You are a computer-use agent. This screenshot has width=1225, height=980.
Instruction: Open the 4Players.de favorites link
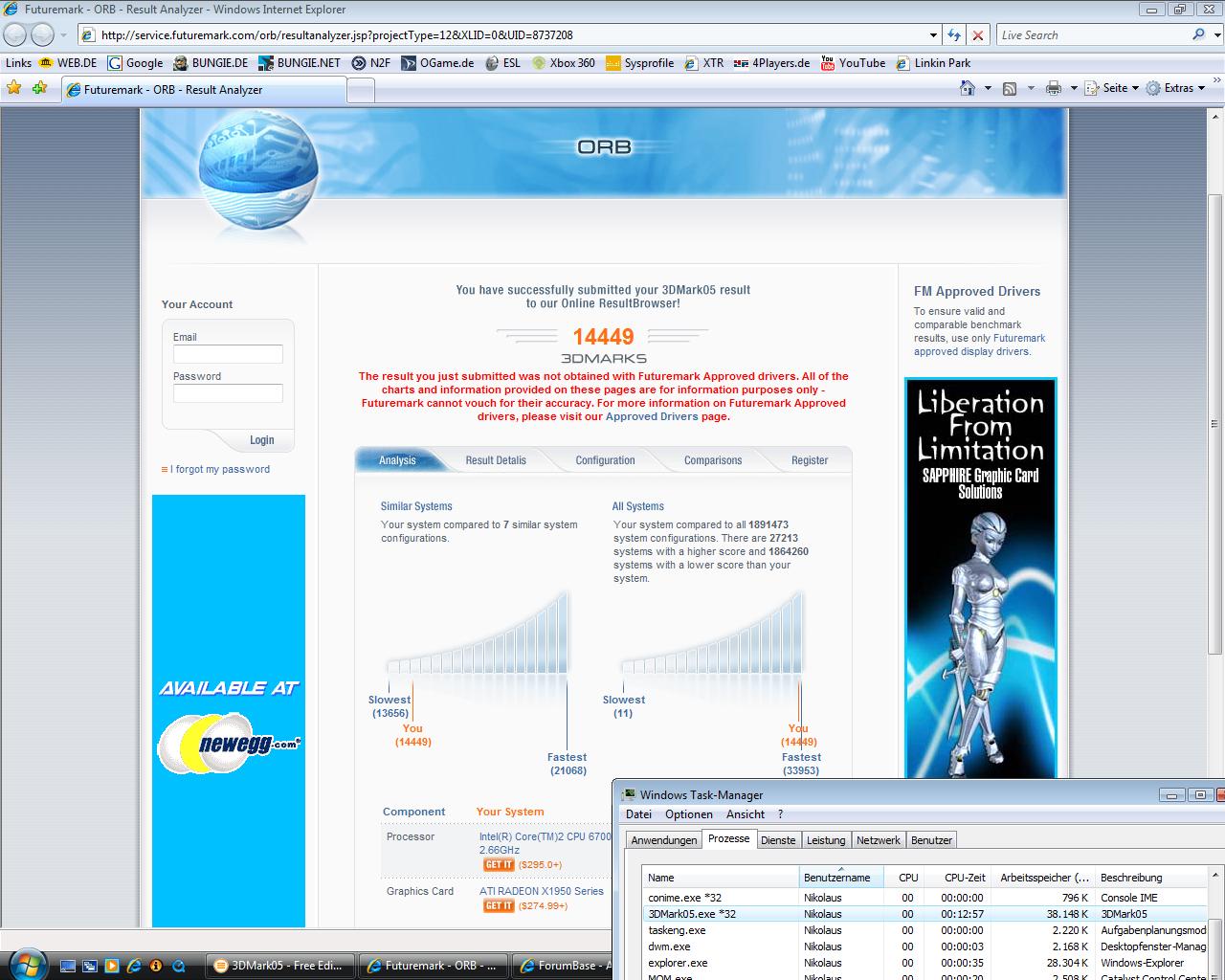point(771,63)
